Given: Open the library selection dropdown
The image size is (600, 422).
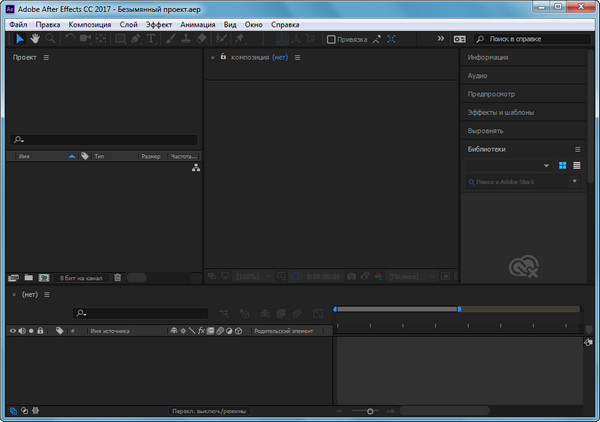Looking at the screenshot, I should point(546,165).
